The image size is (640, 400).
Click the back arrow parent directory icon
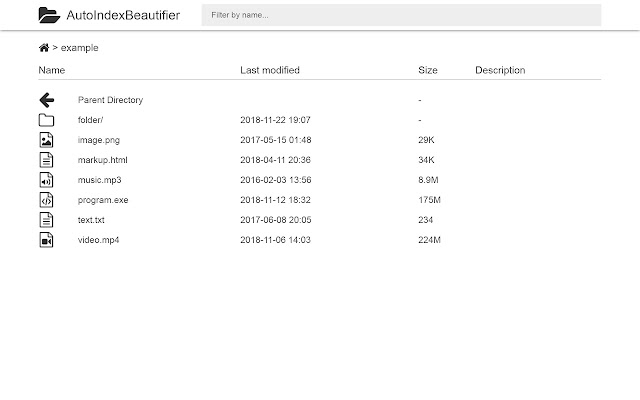coord(47,100)
